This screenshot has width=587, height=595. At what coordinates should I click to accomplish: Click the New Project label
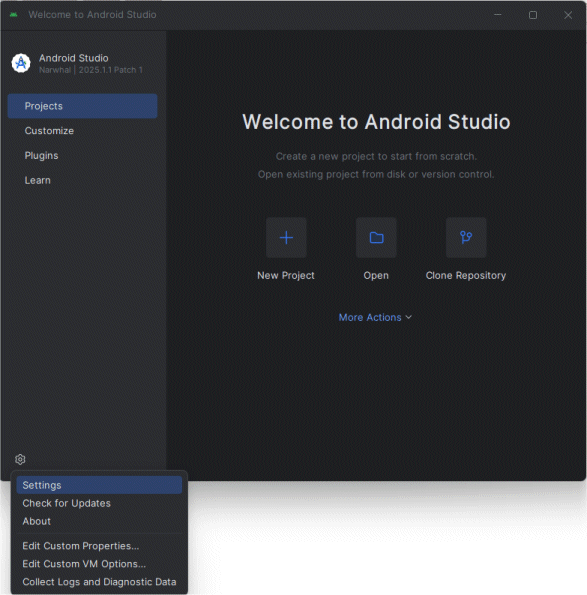click(x=286, y=275)
